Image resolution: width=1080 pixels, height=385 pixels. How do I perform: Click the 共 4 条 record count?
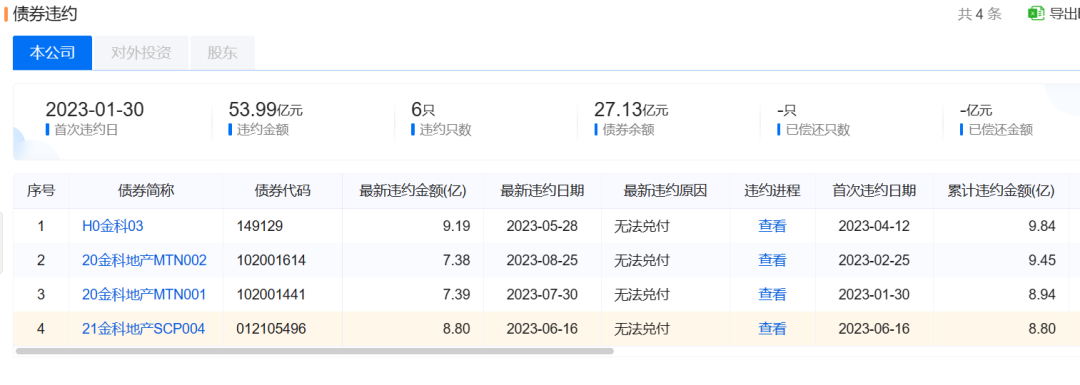click(979, 14)
